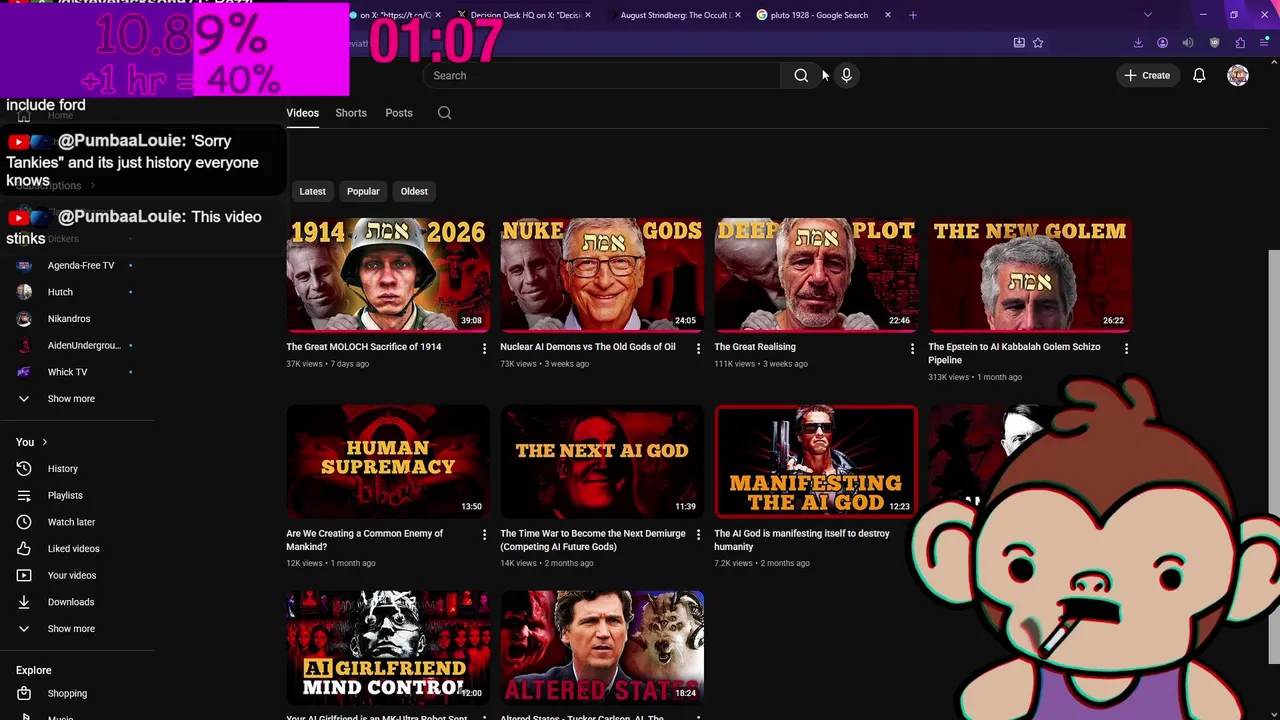Click the YouTube search magnifier button
The image size is (1280, 720).
click(x=801, y=75)
